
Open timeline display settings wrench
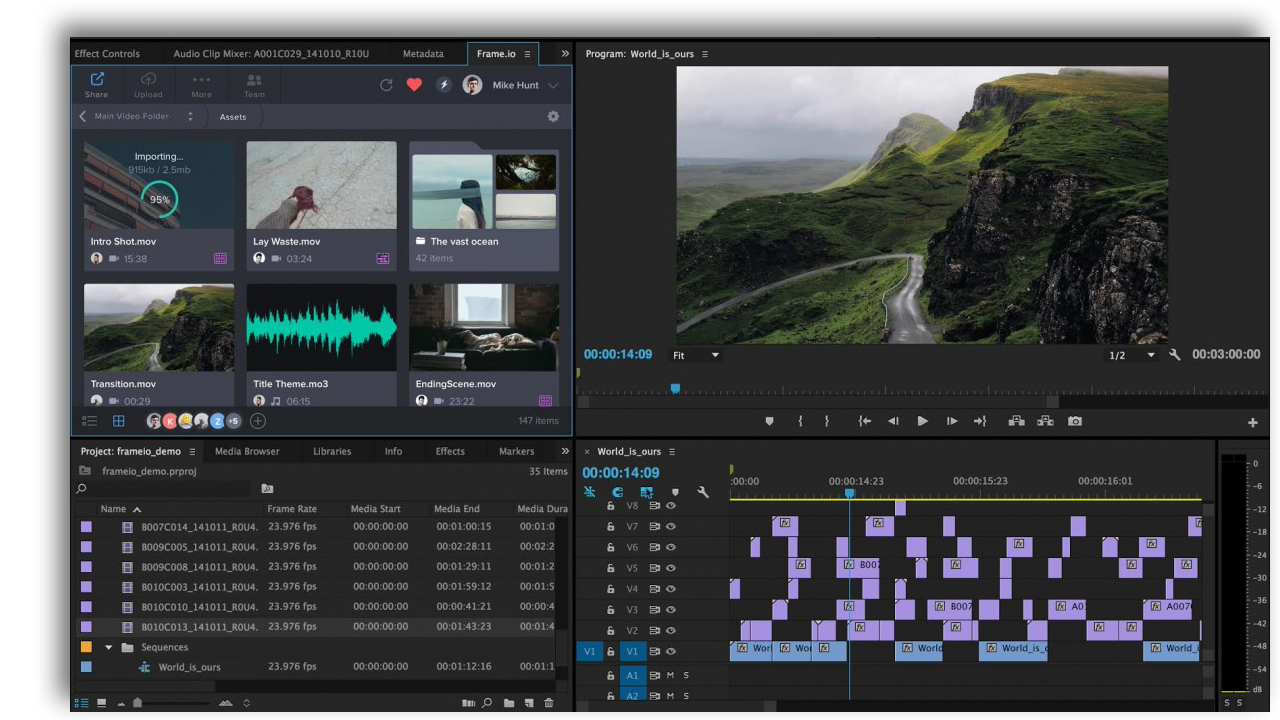click(x=703, y=492)
